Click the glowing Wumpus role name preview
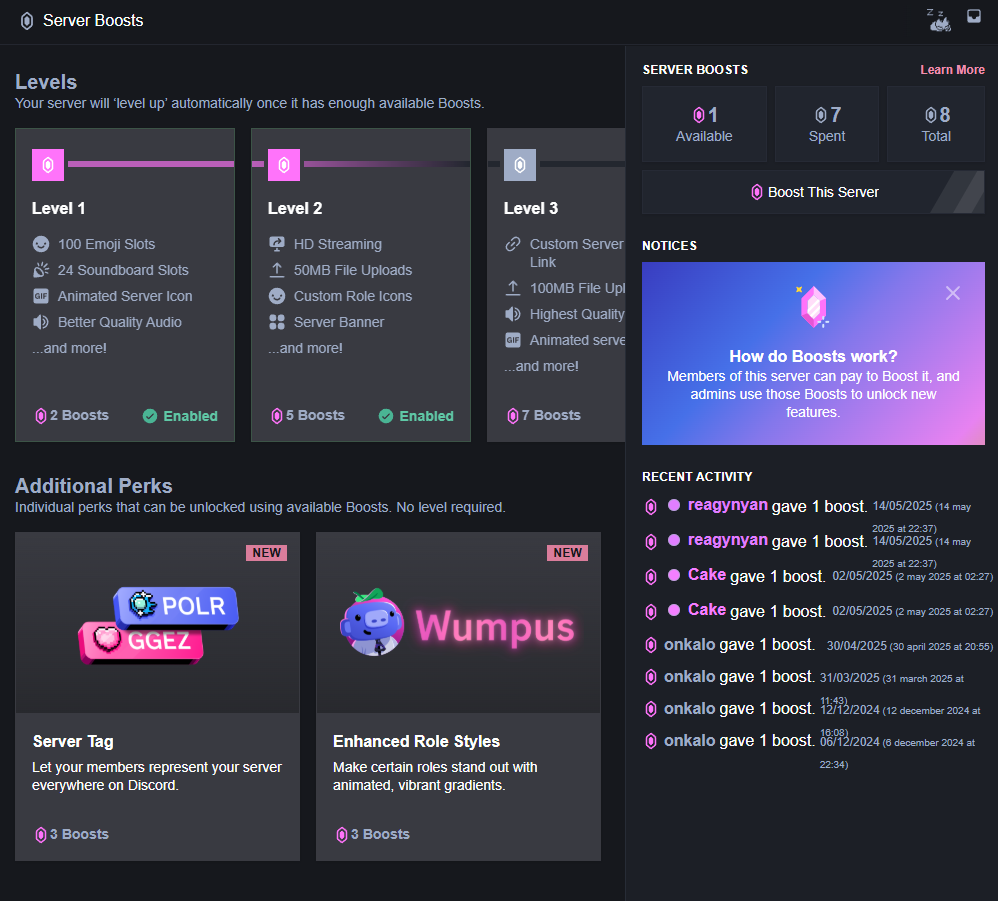The width and height of the screenshot is (998, 901). point(495,626)
